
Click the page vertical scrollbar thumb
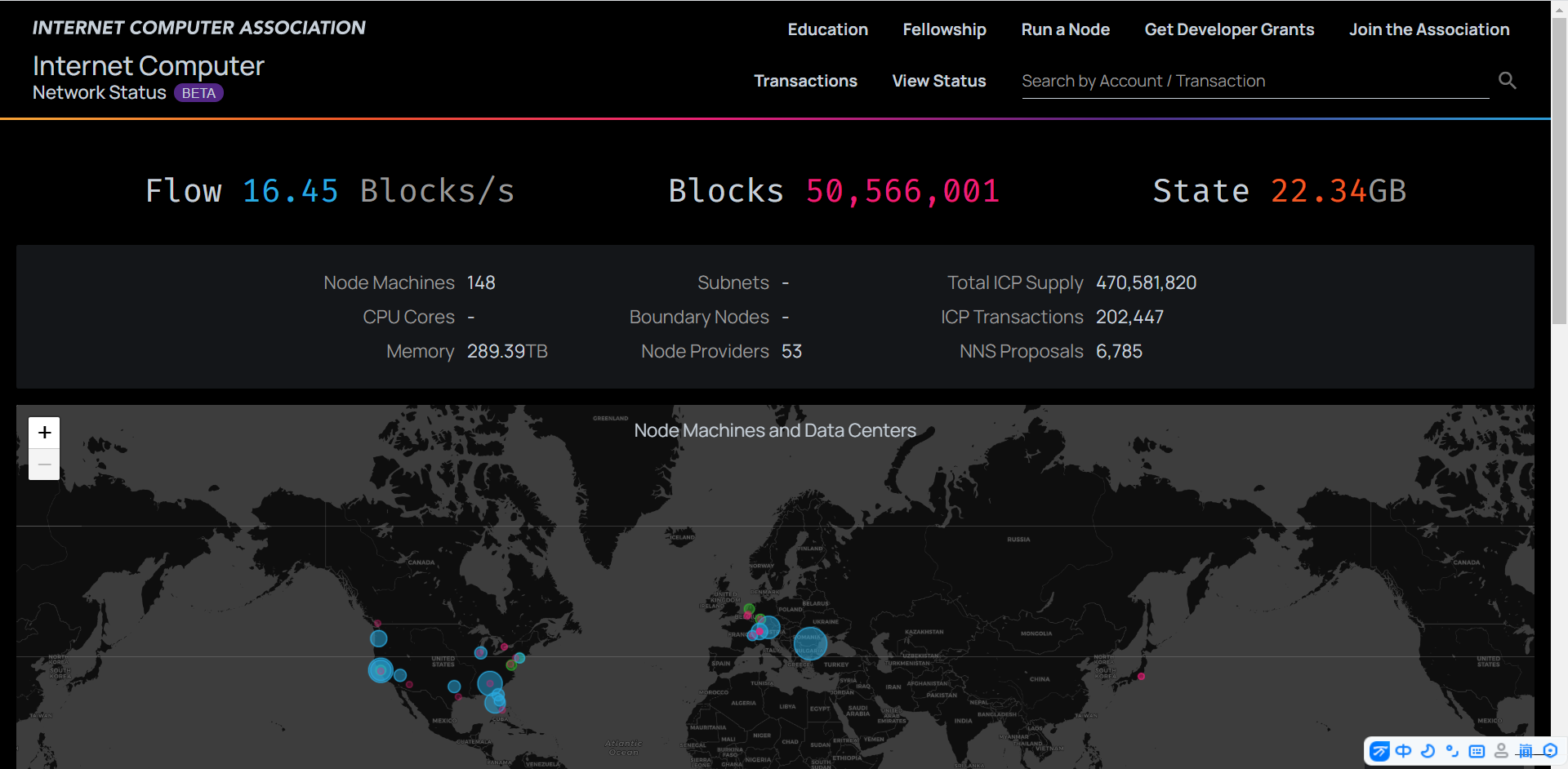tap(1559, 171)
